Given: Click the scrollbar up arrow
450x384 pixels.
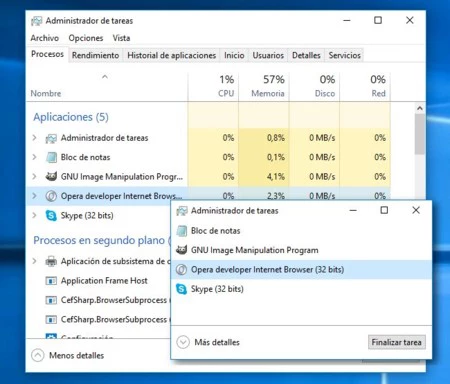Looking at the screenshot, I should coord(420,108).
